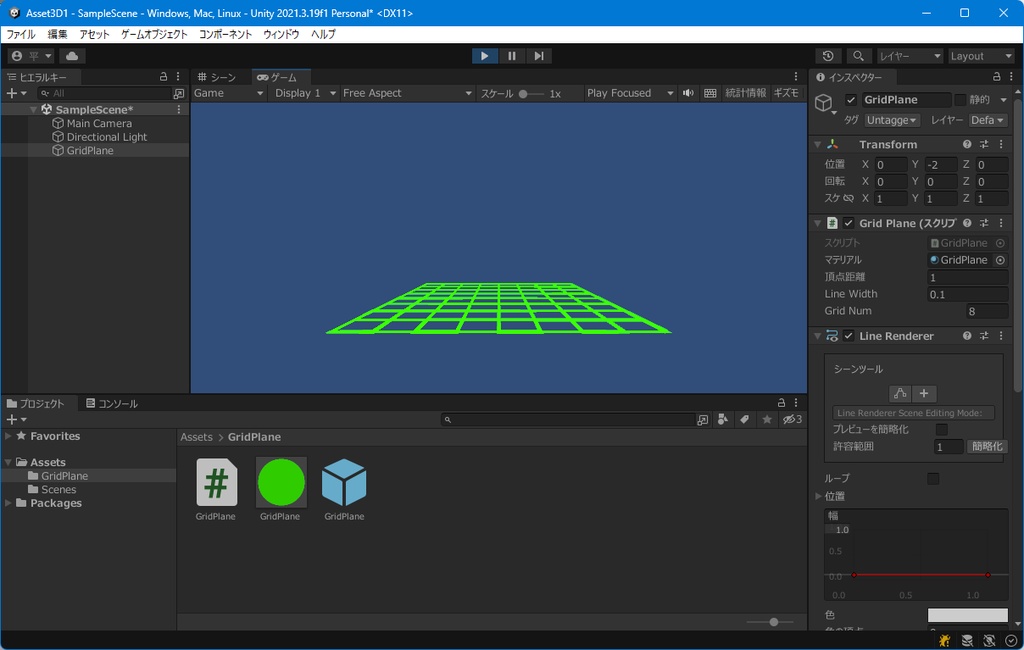Open the Transform presets icon
This screenshot has width=1024, height=650.
pyautogui.click(x=984, y=144)
